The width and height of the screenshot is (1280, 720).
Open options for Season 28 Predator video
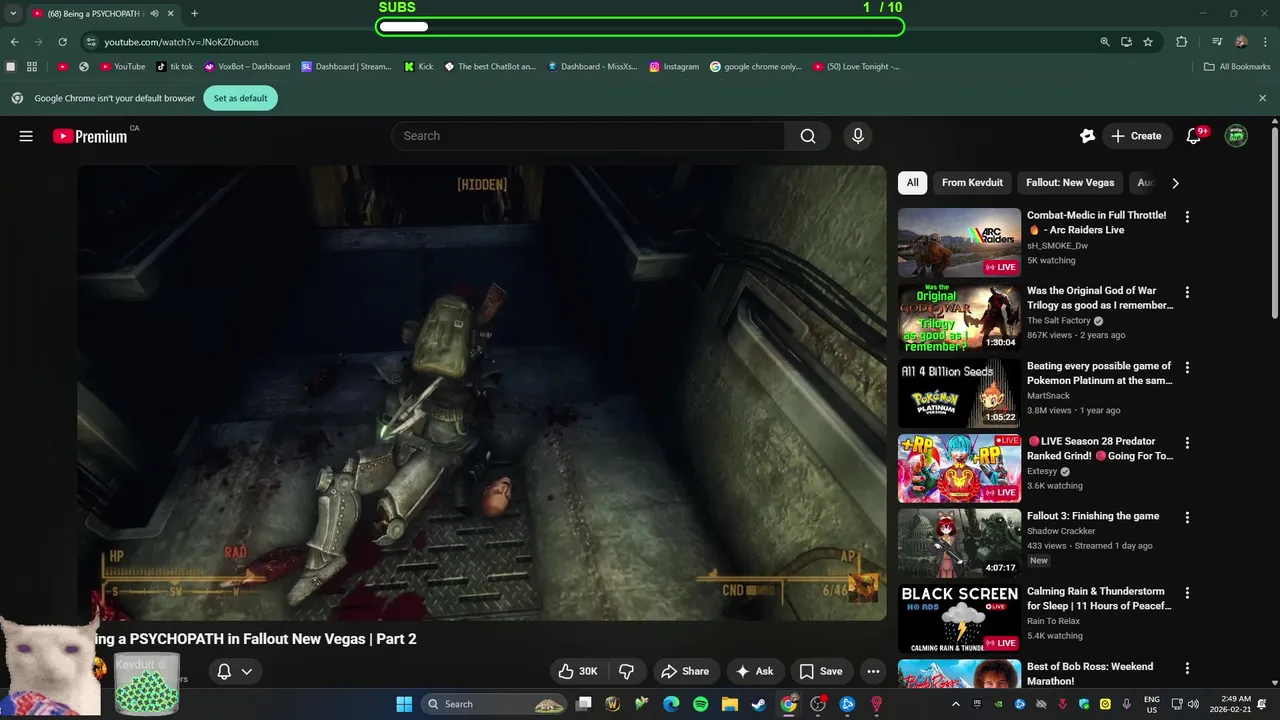[x=1187, y=442]
